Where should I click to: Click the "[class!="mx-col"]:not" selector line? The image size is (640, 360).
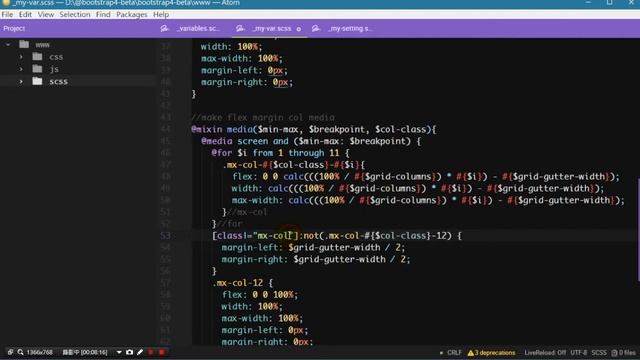[337, 236]
